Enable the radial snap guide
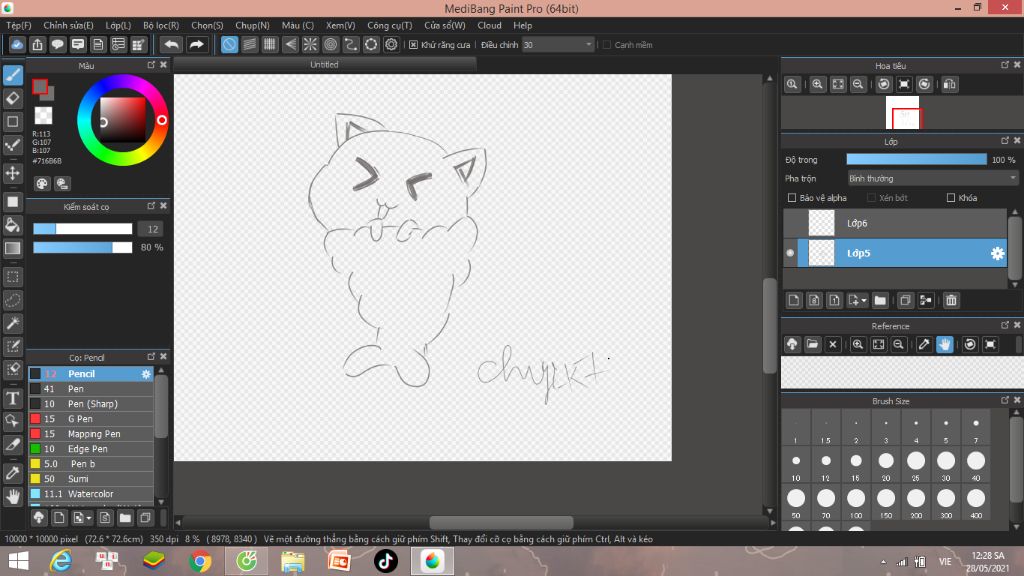 pos(310,44)
